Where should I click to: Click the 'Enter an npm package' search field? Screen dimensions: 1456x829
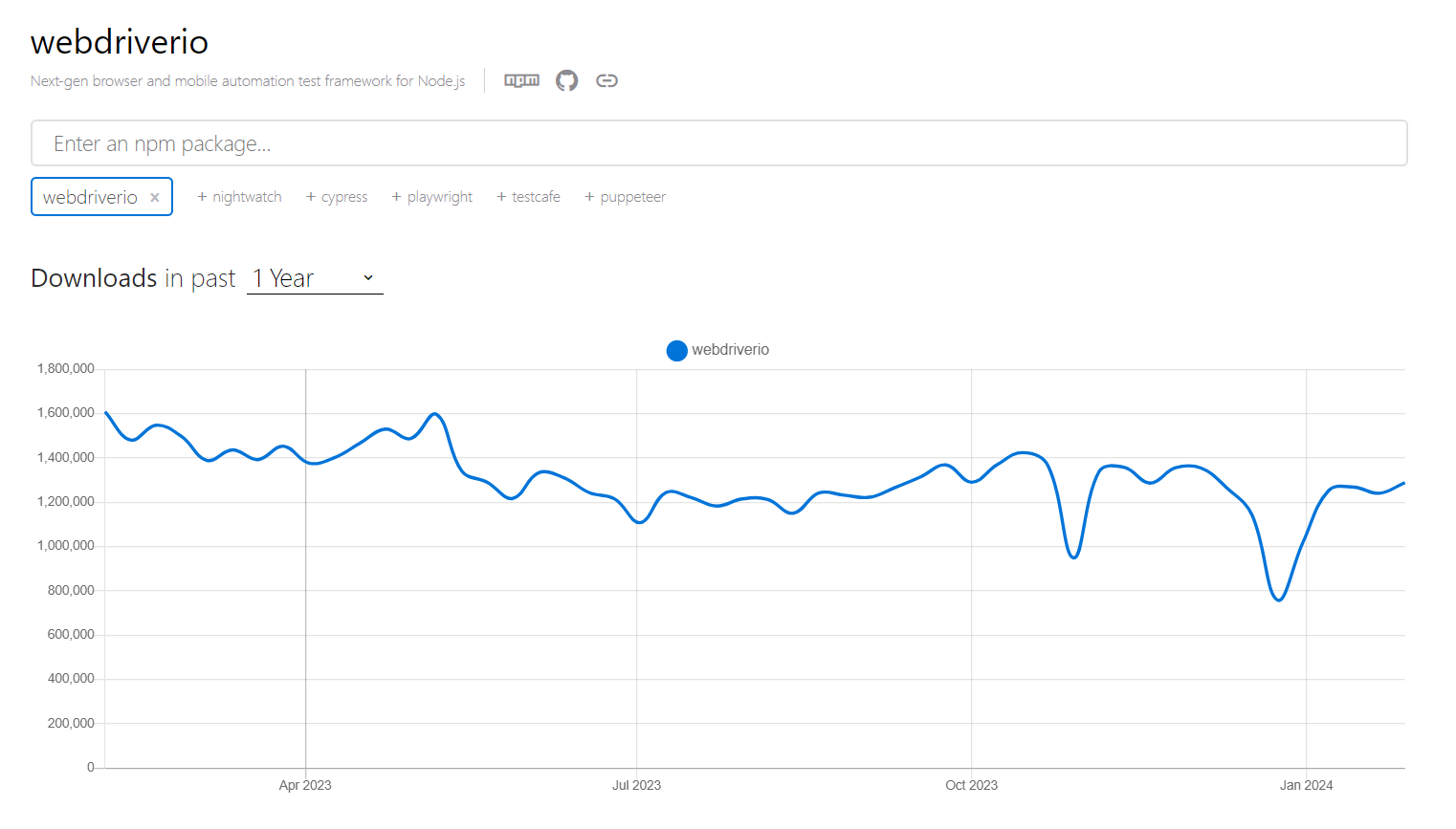click(x=718, y=143)
